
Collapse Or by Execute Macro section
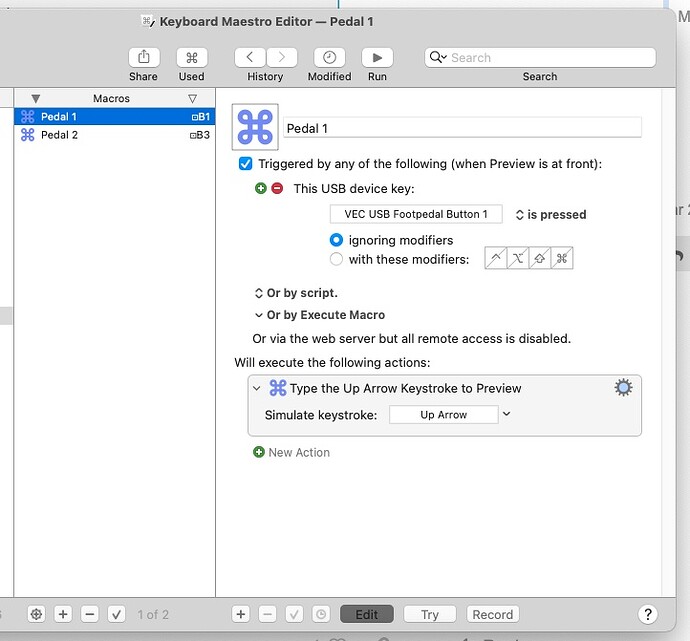[x=258, y=315]
